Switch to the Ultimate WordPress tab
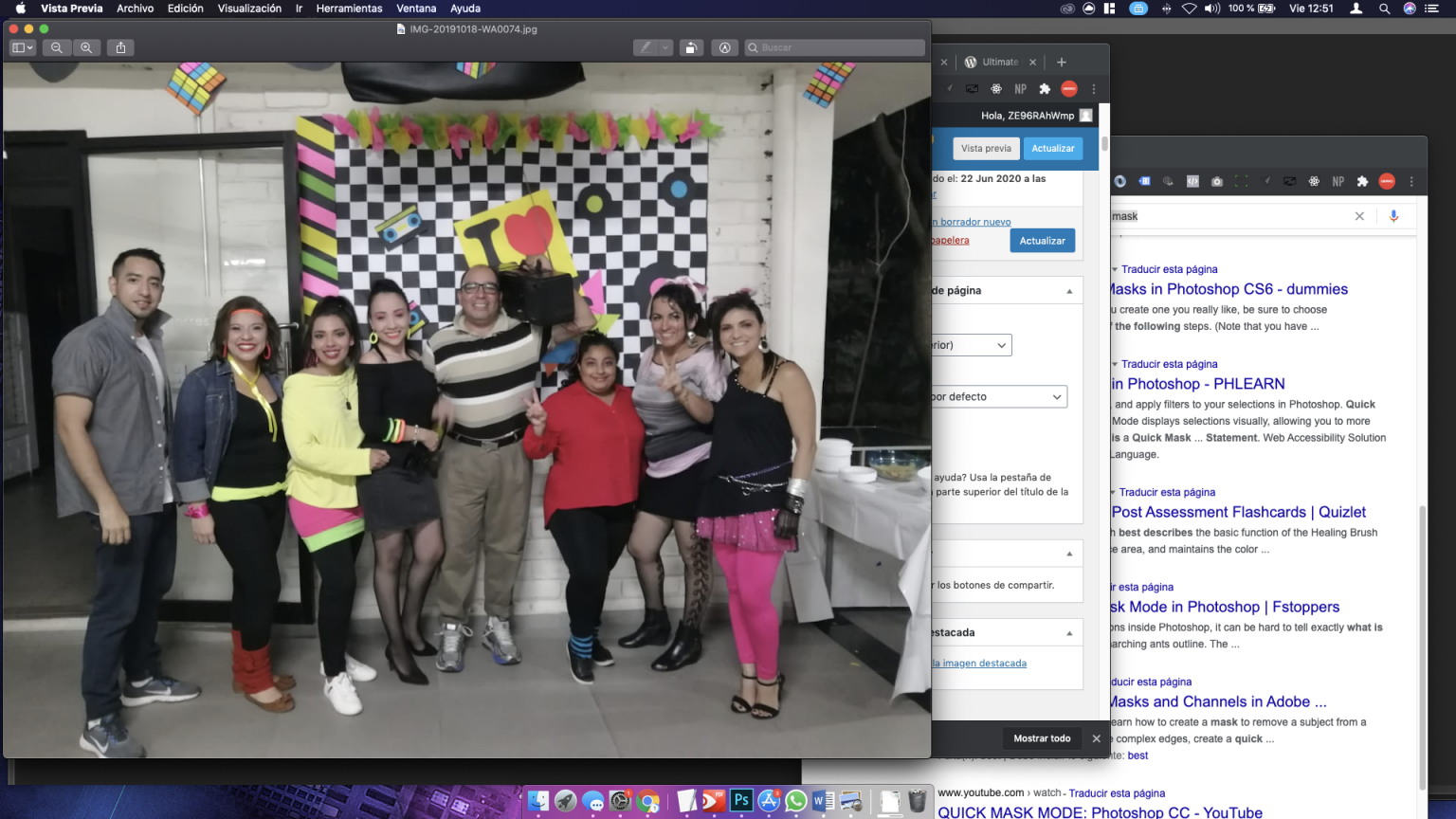Screen dimensions: 1456x819 point(999,62)
